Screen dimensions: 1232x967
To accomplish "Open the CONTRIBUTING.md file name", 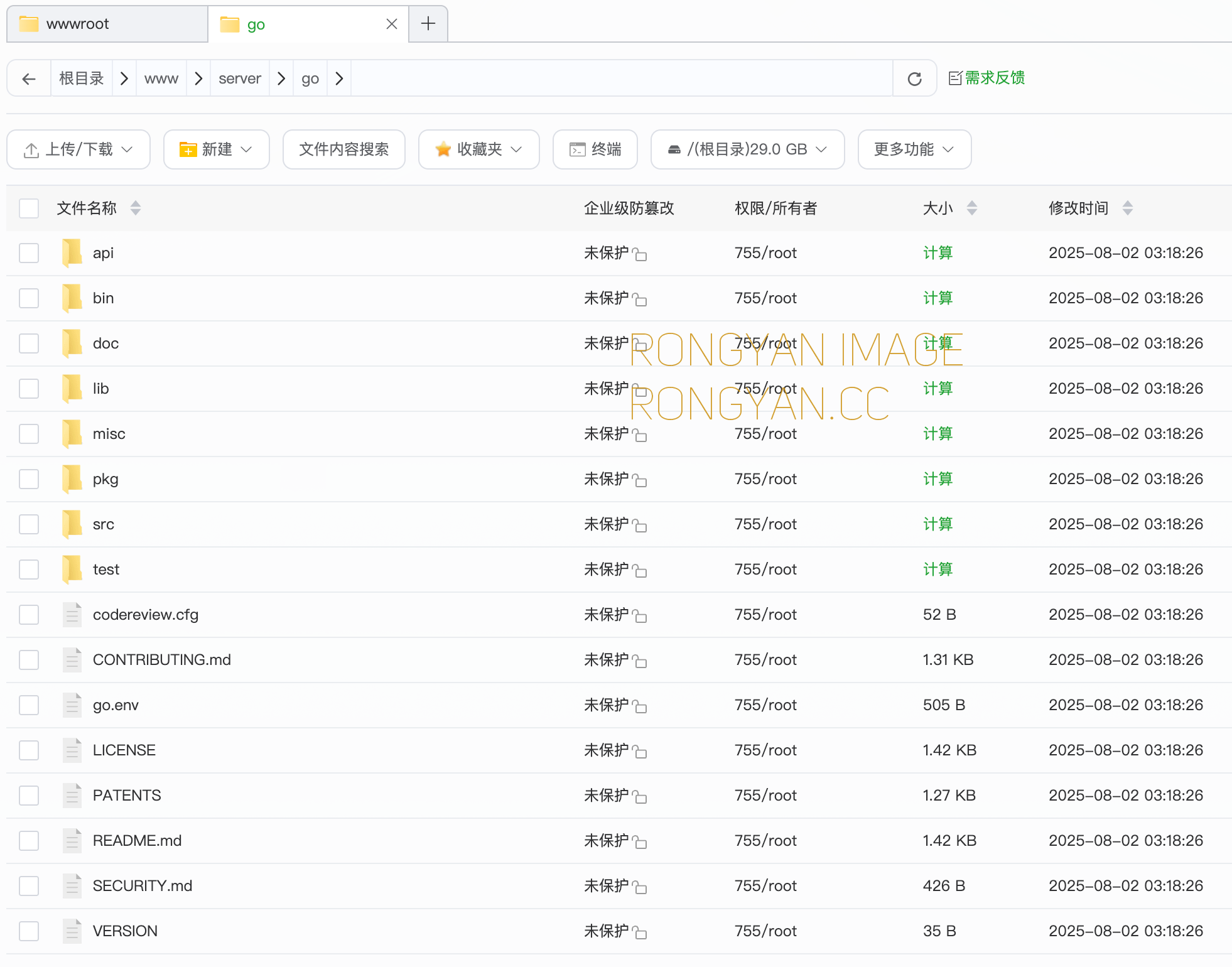I will (x=162, y=660).
